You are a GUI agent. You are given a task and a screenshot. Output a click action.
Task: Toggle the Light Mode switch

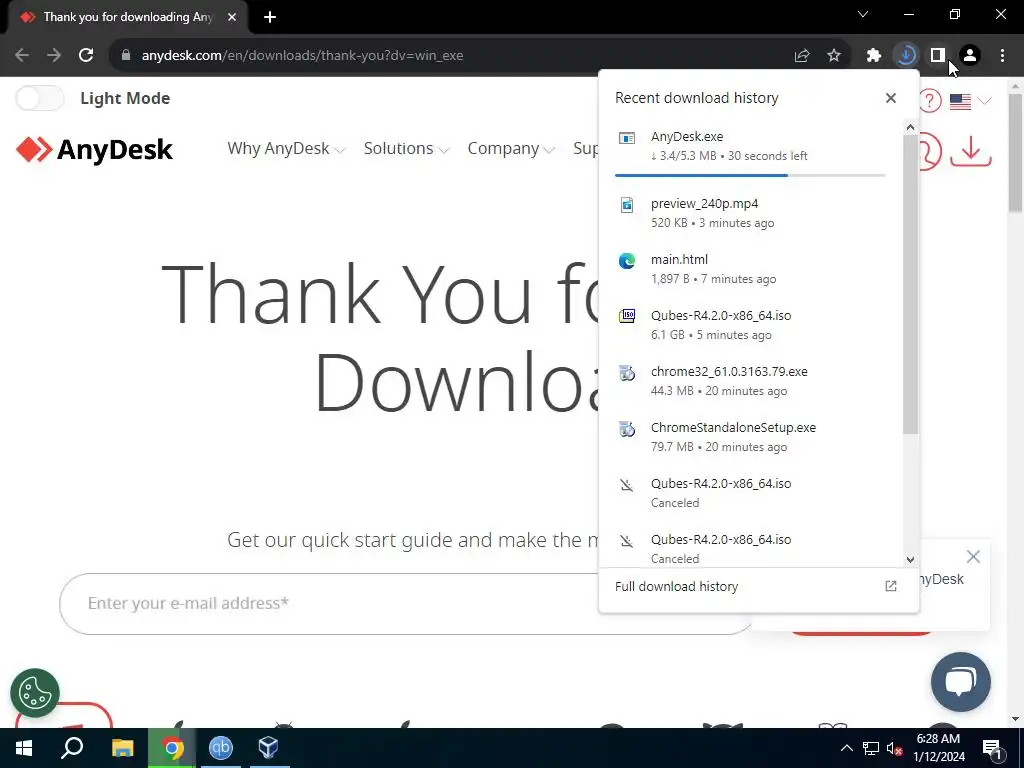coord(40,99)
